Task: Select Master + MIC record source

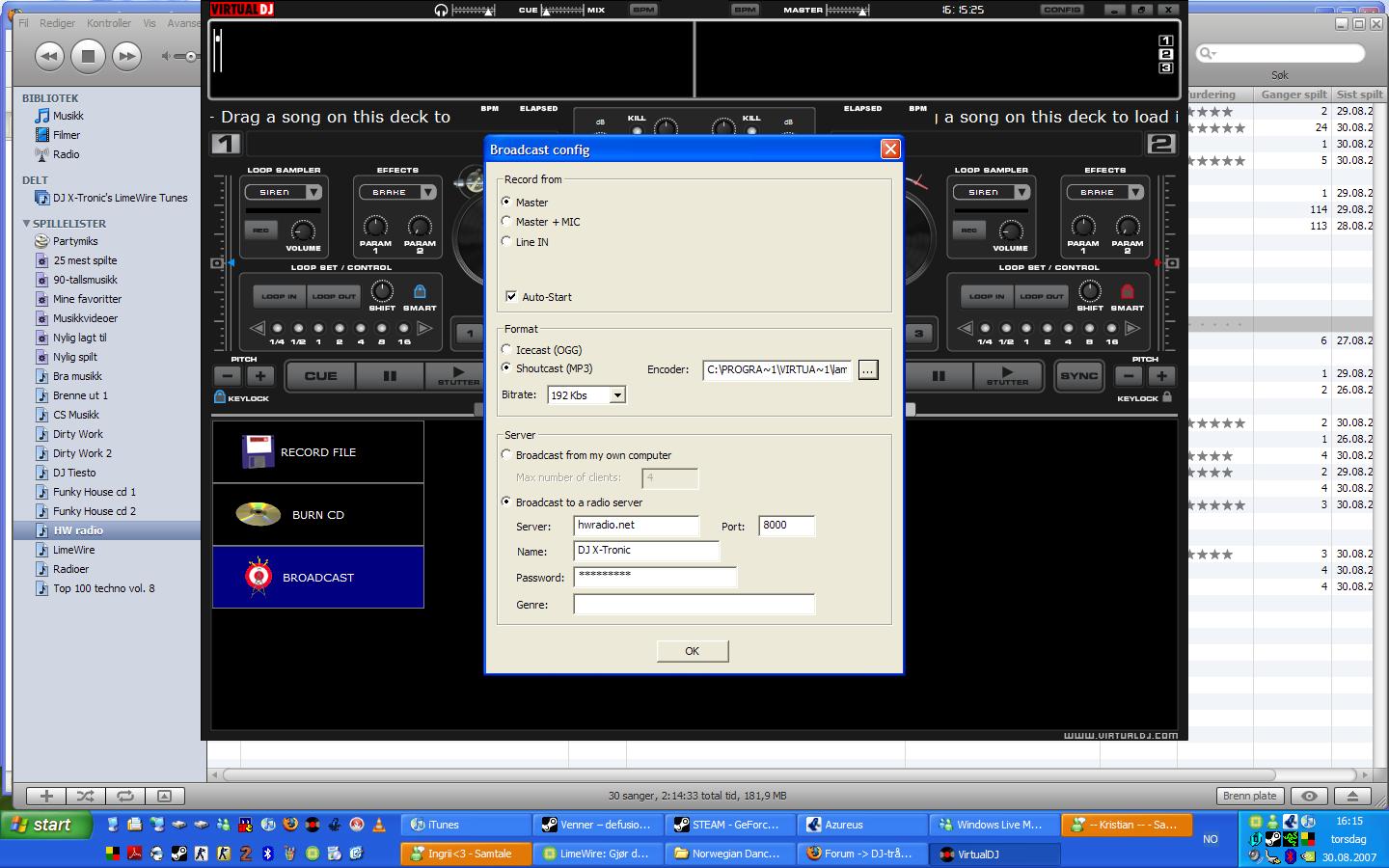Action: pyautogui.click(x=507, y=221)
